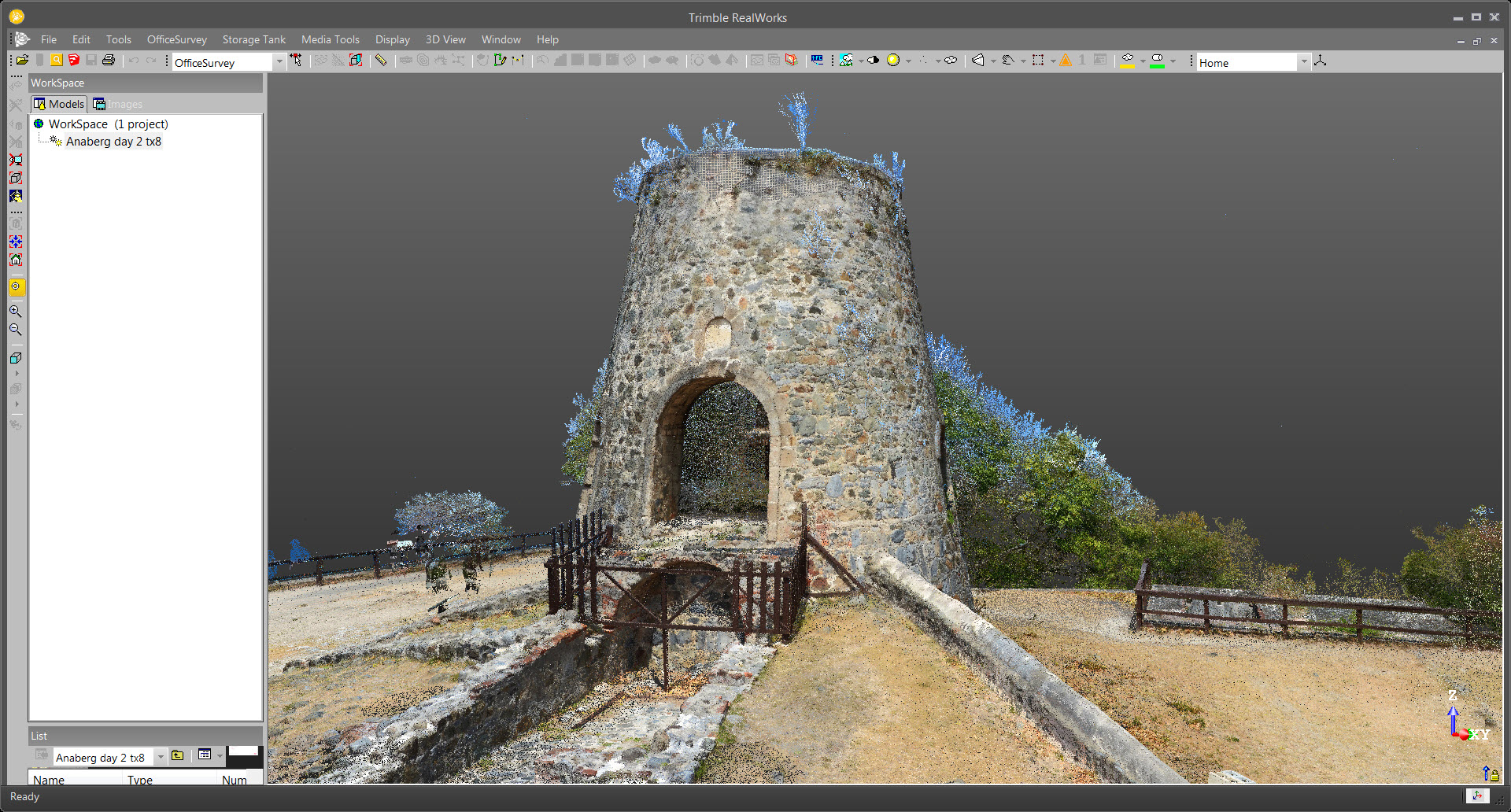The width and height of the screenshot is (1511, 812).
Task: Click the orange warning triangle icon
Action: 1065,61
